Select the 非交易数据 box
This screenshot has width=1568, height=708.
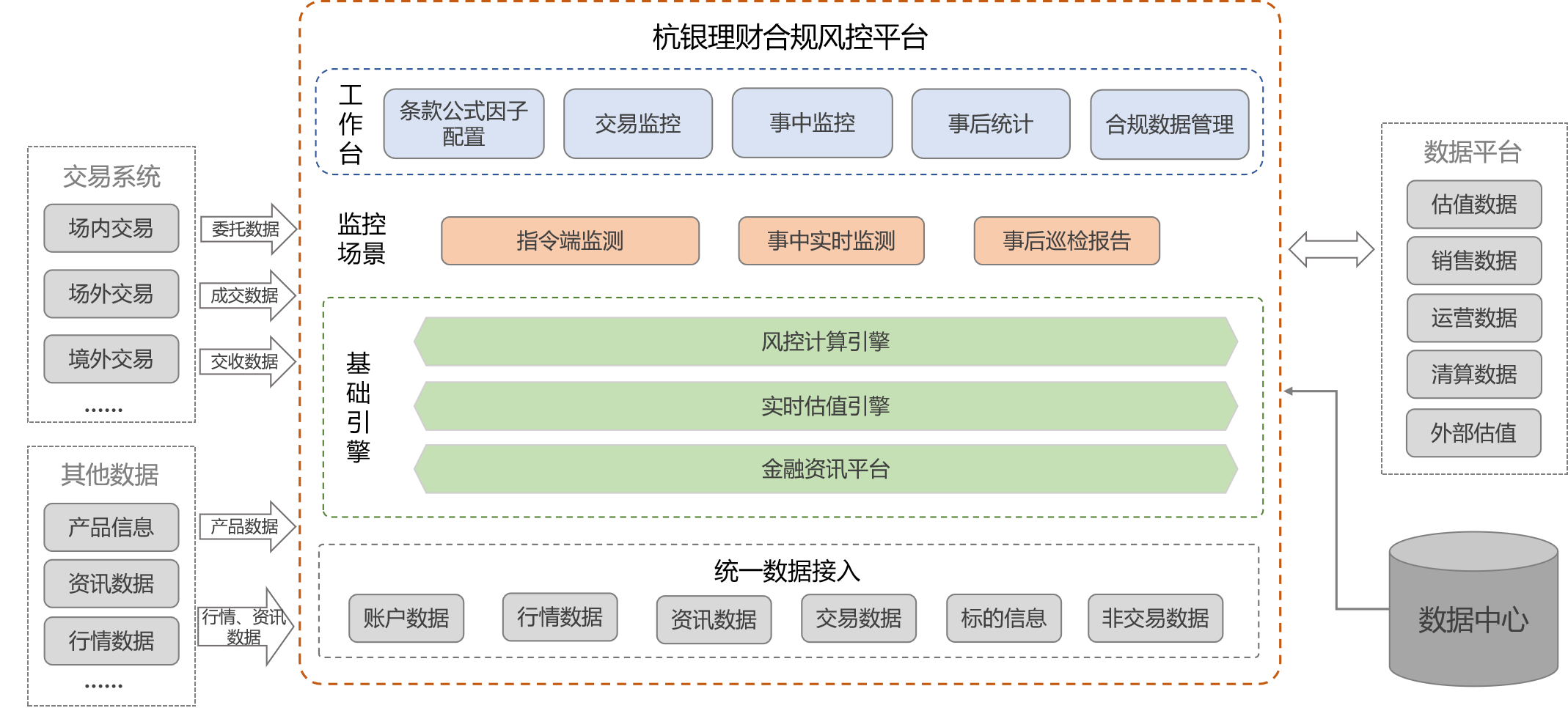[1155, 619]
